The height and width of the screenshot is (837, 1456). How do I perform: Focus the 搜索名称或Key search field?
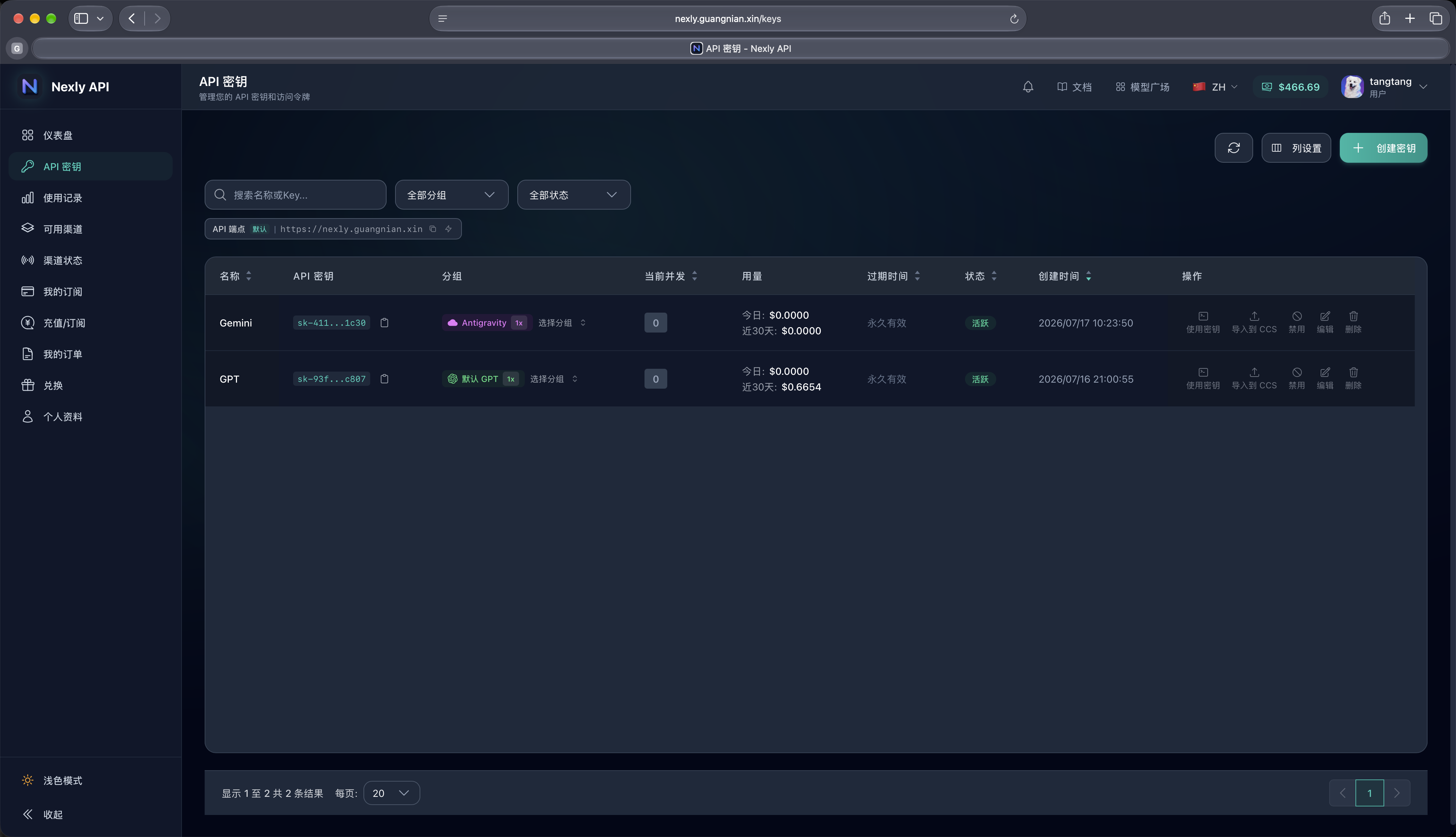[296, 195]
